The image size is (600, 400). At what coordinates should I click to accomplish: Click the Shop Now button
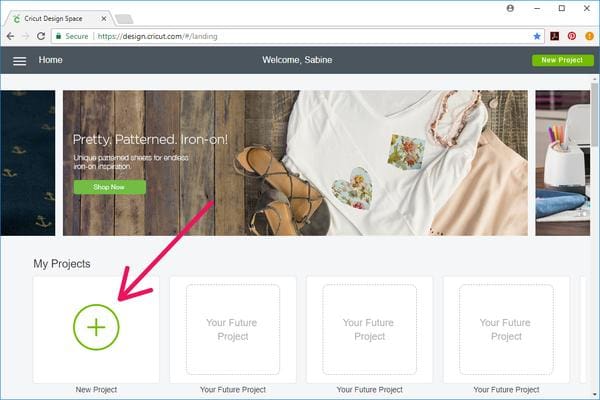(109, 187)
